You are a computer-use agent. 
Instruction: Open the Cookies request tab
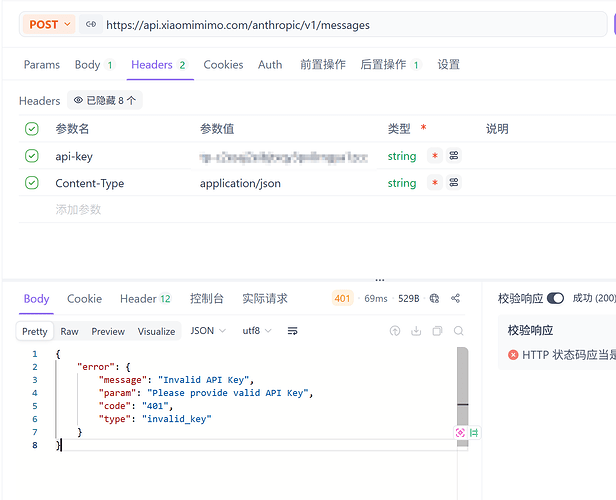(x=223, y=64)
